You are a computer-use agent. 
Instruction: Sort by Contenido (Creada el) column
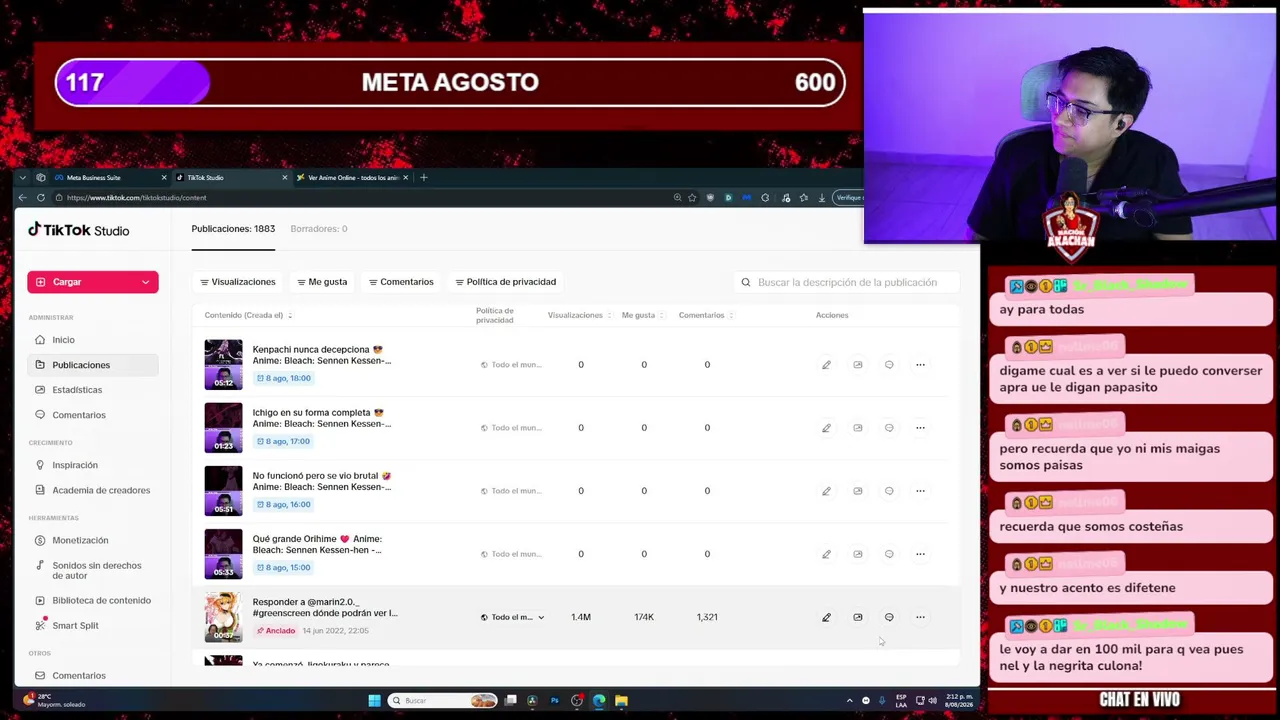click(x=248, y=315)
